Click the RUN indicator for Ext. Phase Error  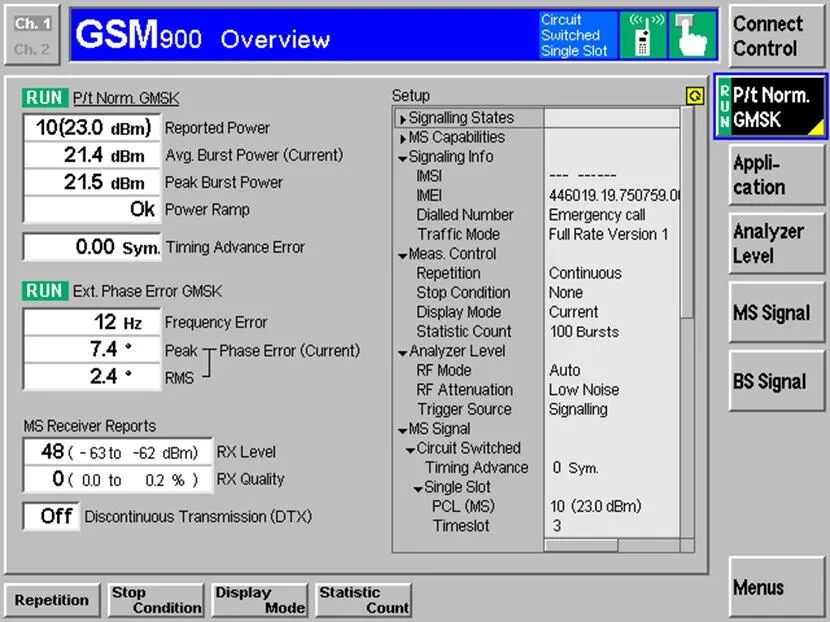(x=45, y=291)
